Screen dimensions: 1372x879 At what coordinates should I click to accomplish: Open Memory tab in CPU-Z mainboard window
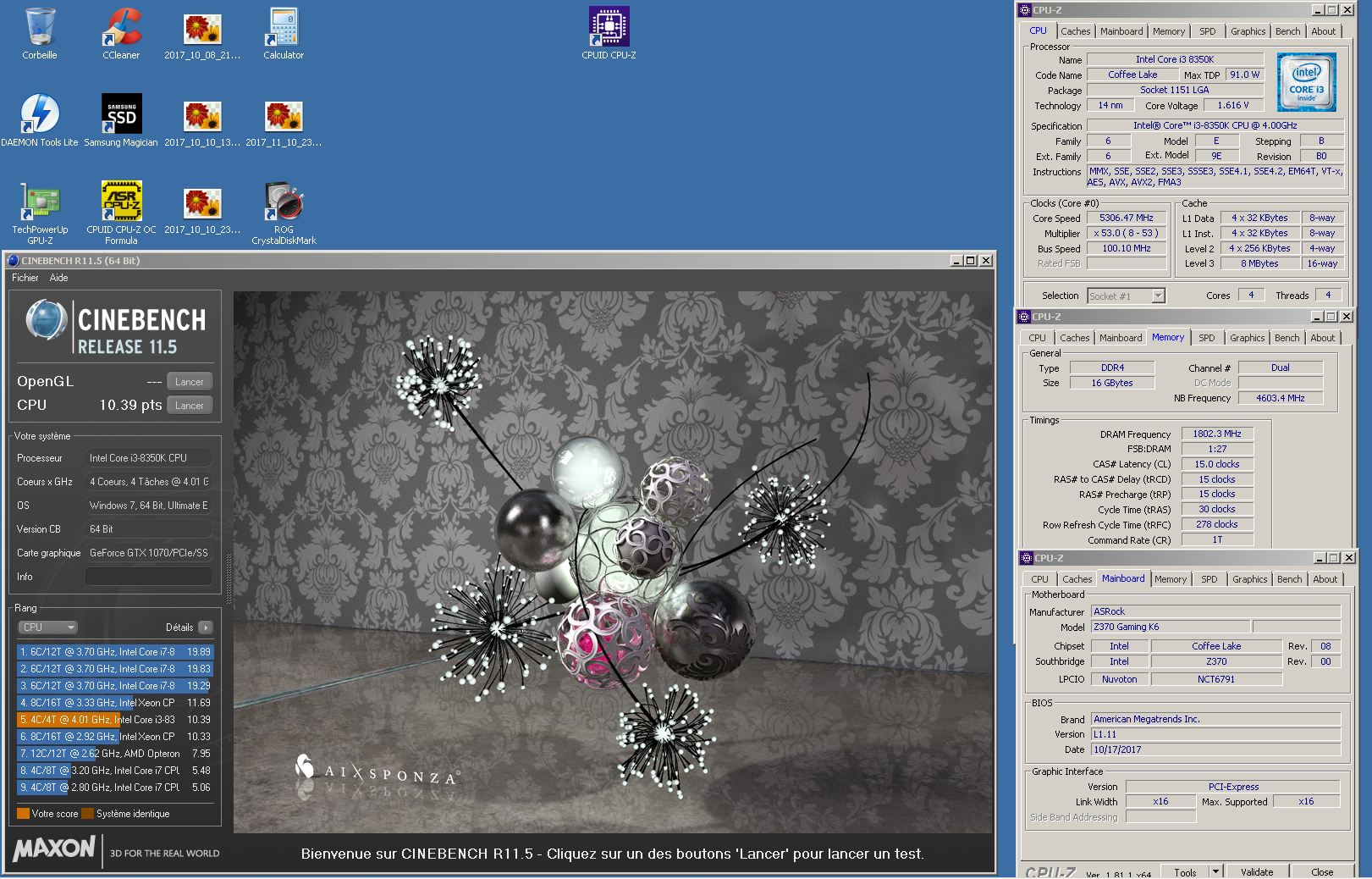point(1170,579)
